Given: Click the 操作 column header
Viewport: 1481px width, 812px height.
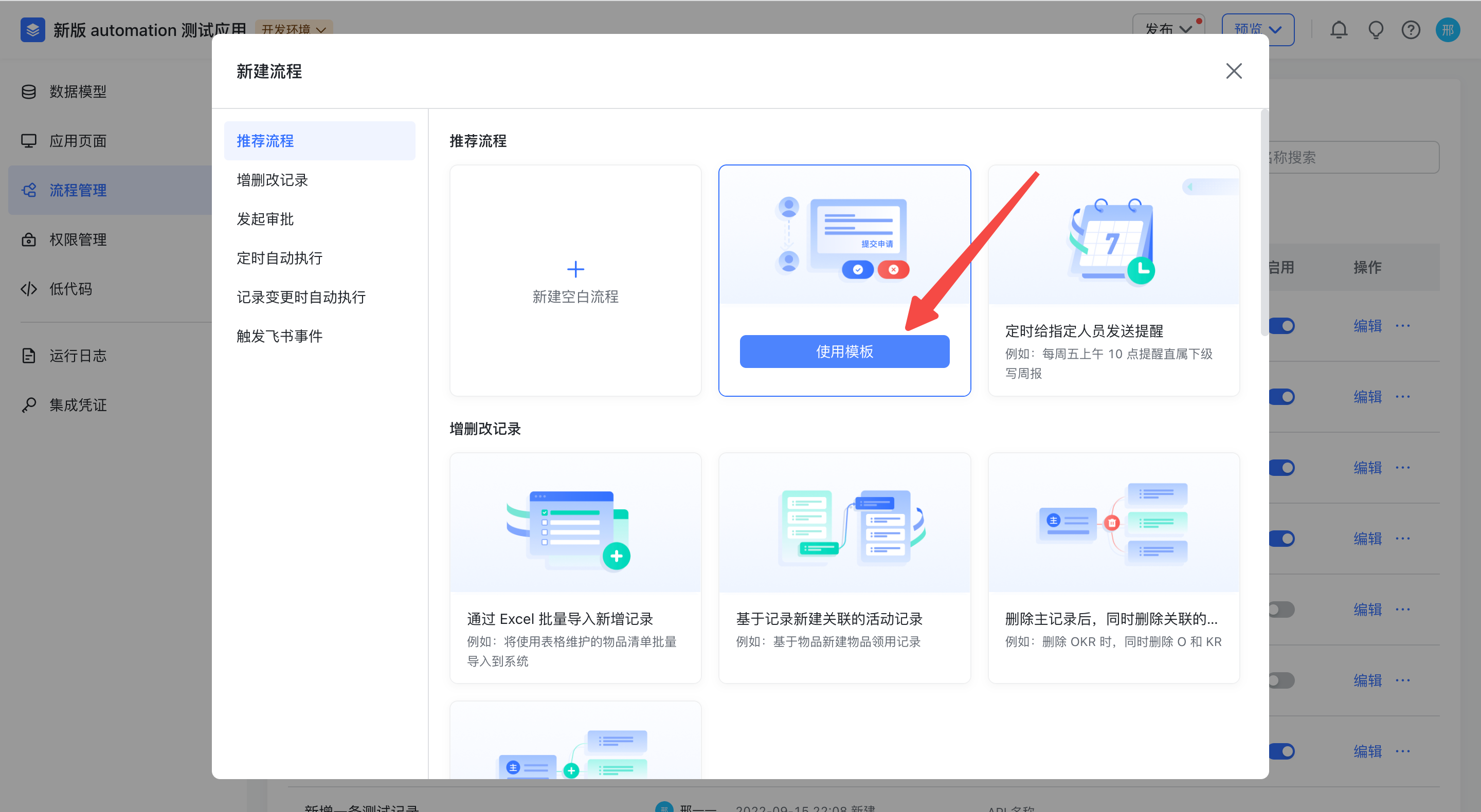Looking at the screenshot, I should point(1368,267).
